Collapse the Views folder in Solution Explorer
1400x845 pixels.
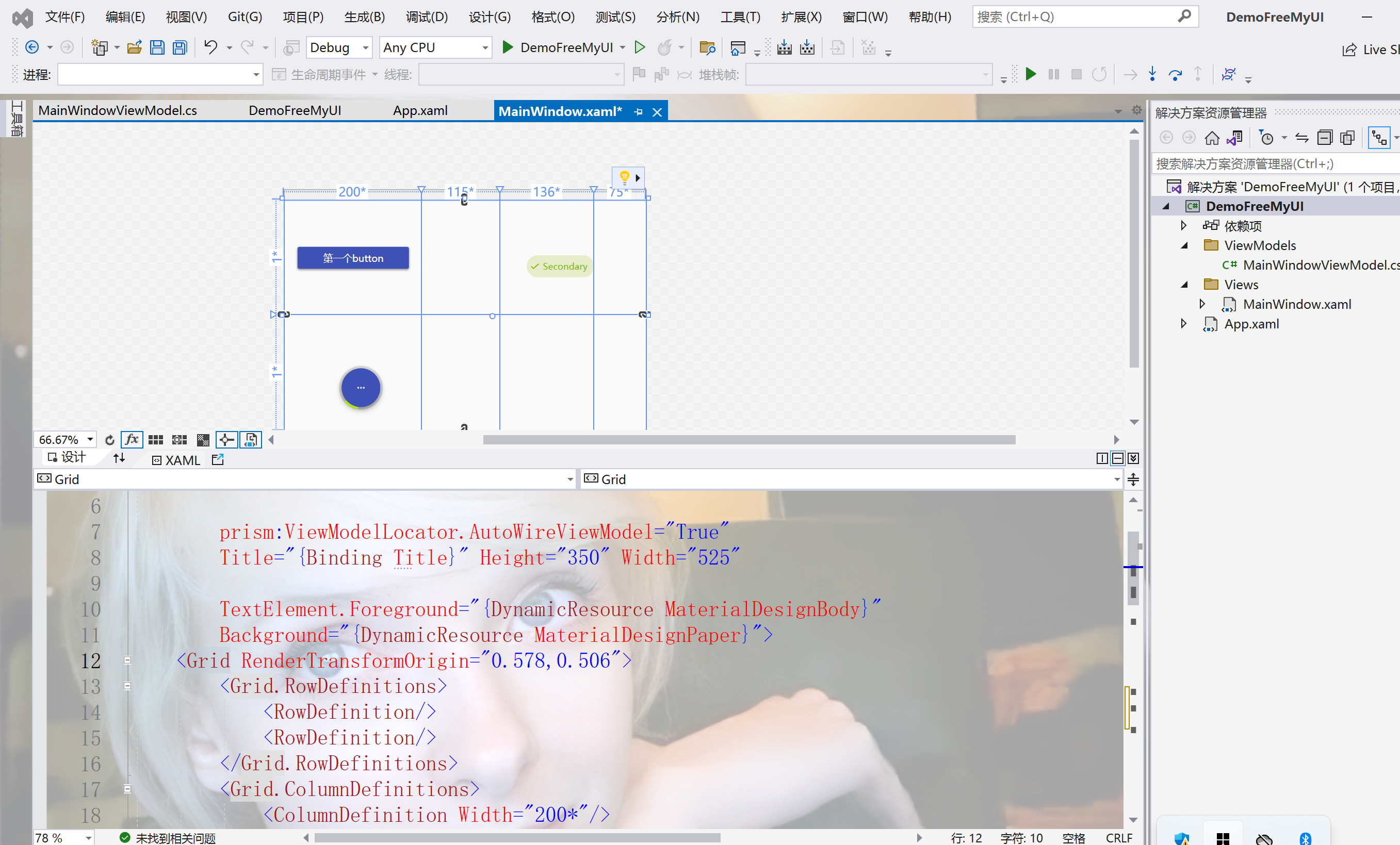tap(1184, 284)
